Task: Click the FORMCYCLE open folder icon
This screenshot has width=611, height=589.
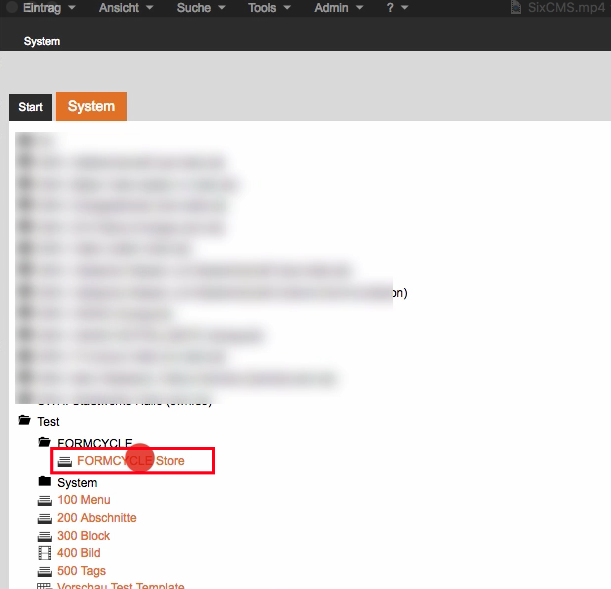Action: click(44, 442)
